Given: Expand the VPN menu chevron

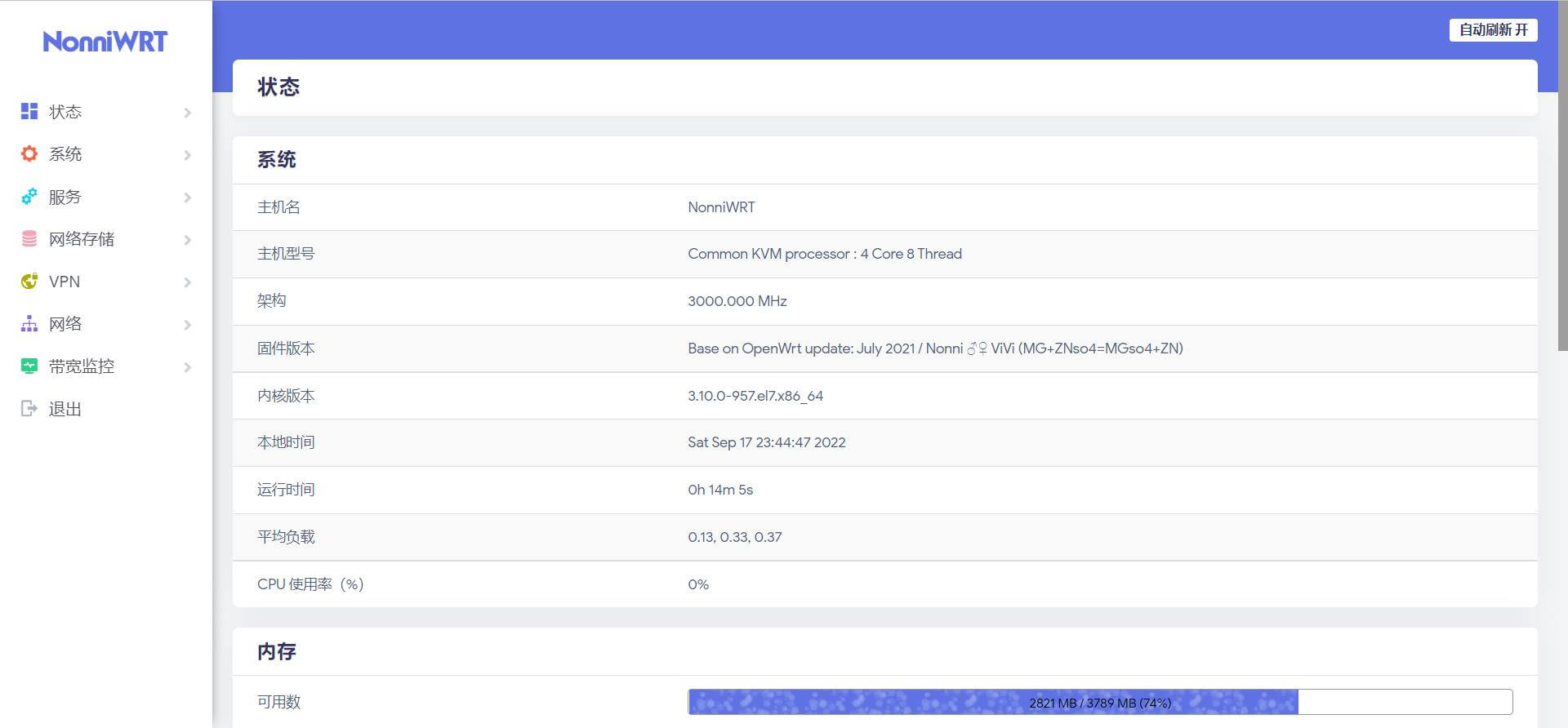Looking at the screenshot, I should pos(187,282).
